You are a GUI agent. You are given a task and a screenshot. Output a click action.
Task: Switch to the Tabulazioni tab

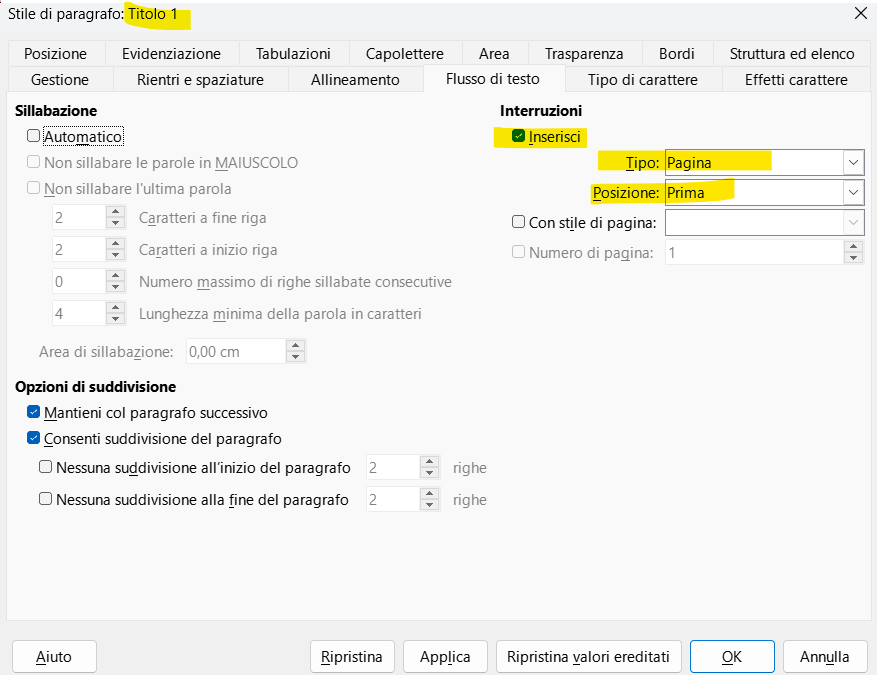(294, 53)
